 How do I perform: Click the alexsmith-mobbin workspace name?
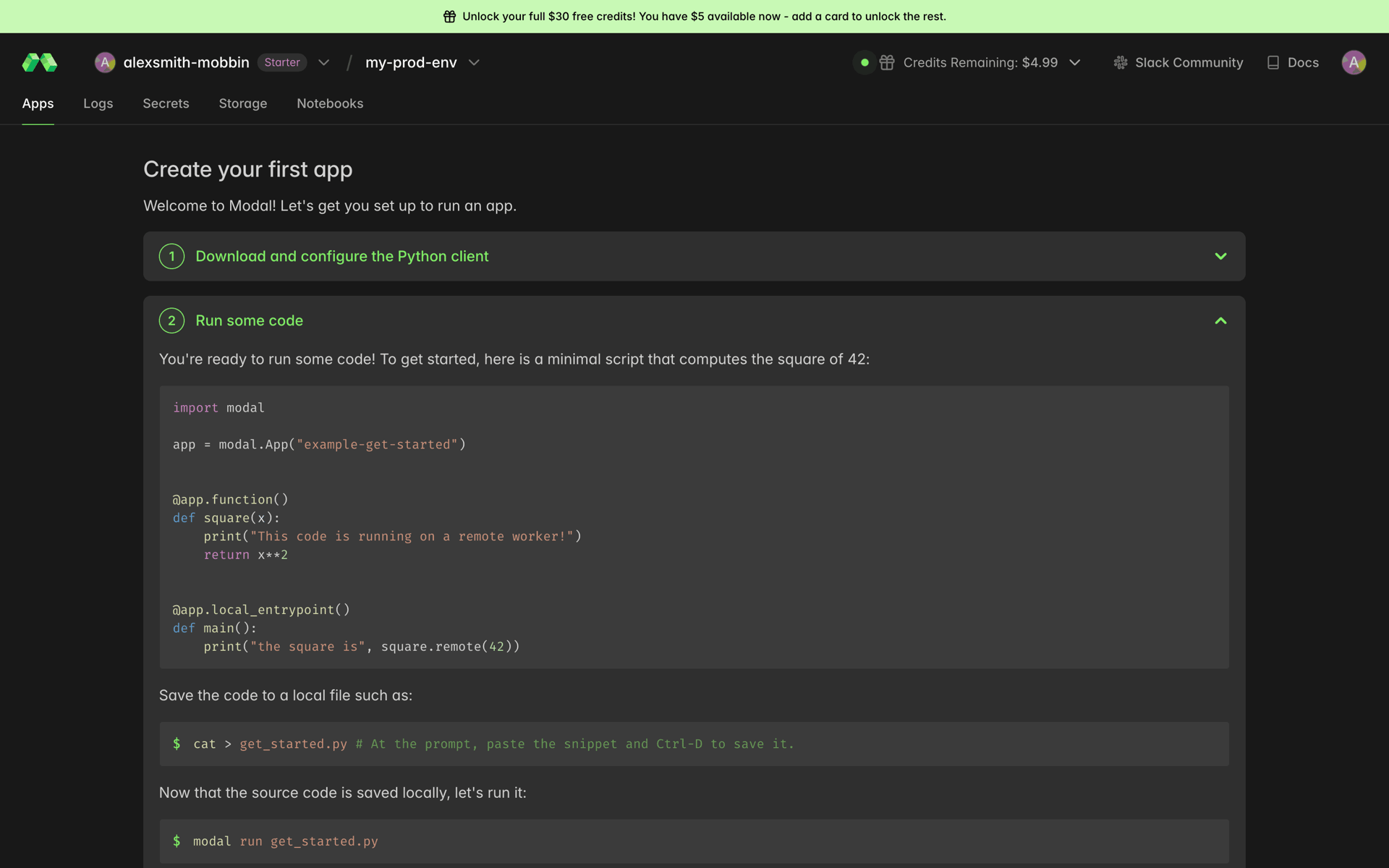[x=186, y=63]
